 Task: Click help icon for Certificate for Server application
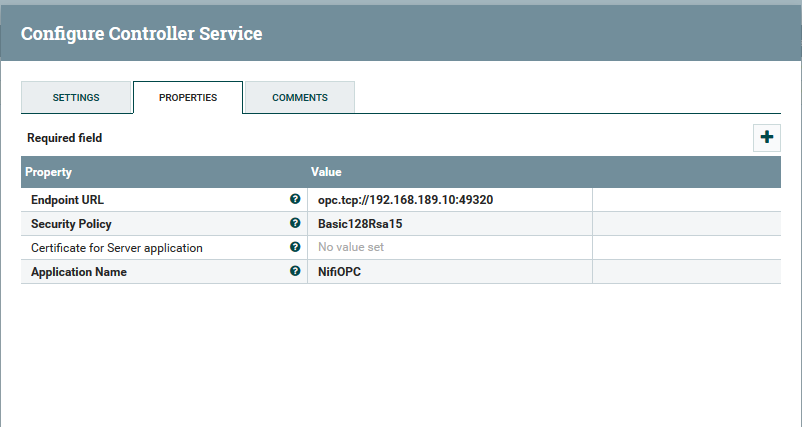(295, 247)
